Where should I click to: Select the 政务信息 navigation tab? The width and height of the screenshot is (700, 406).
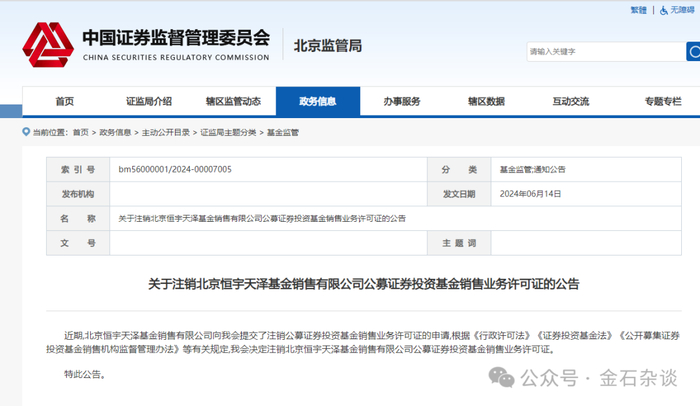click(318, 101)
